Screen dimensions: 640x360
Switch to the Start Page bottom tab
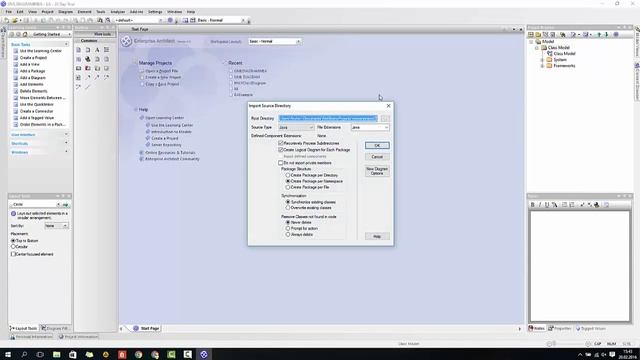click(146, 328)
